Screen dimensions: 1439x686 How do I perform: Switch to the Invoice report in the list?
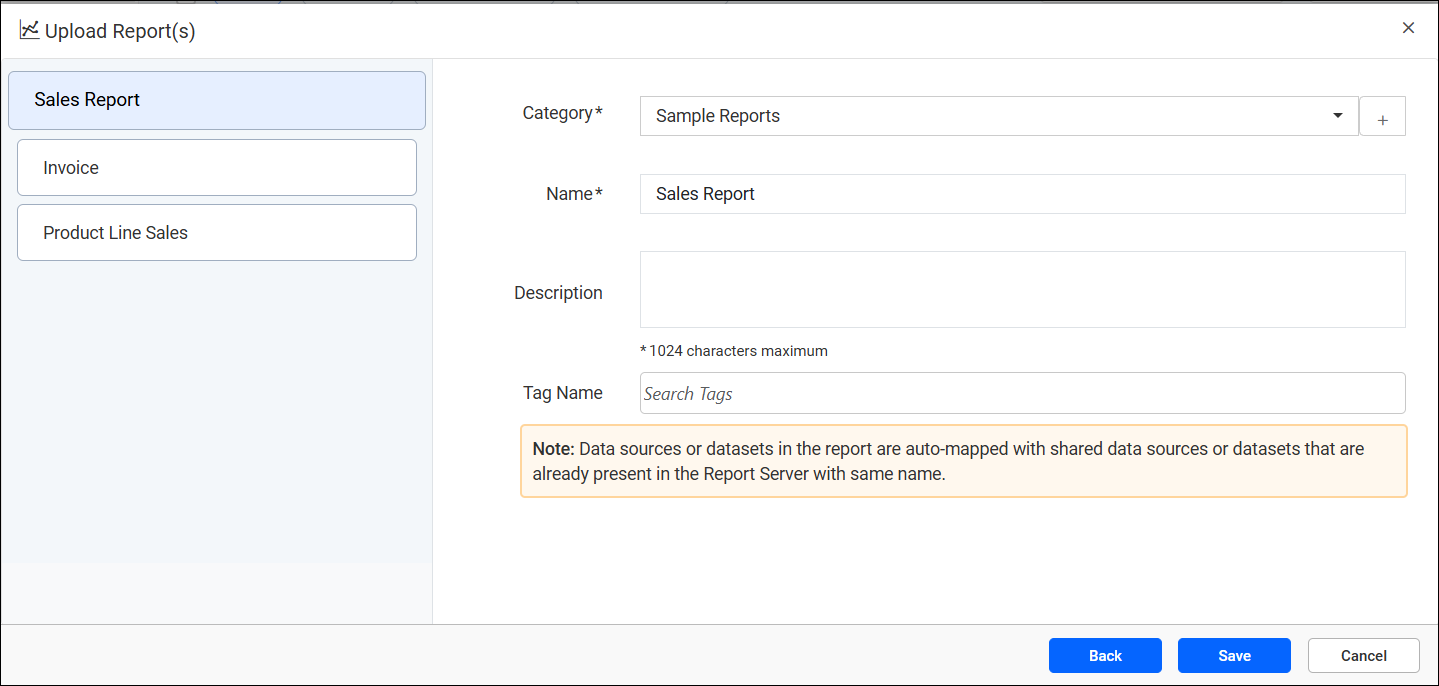tap(216, 167)
